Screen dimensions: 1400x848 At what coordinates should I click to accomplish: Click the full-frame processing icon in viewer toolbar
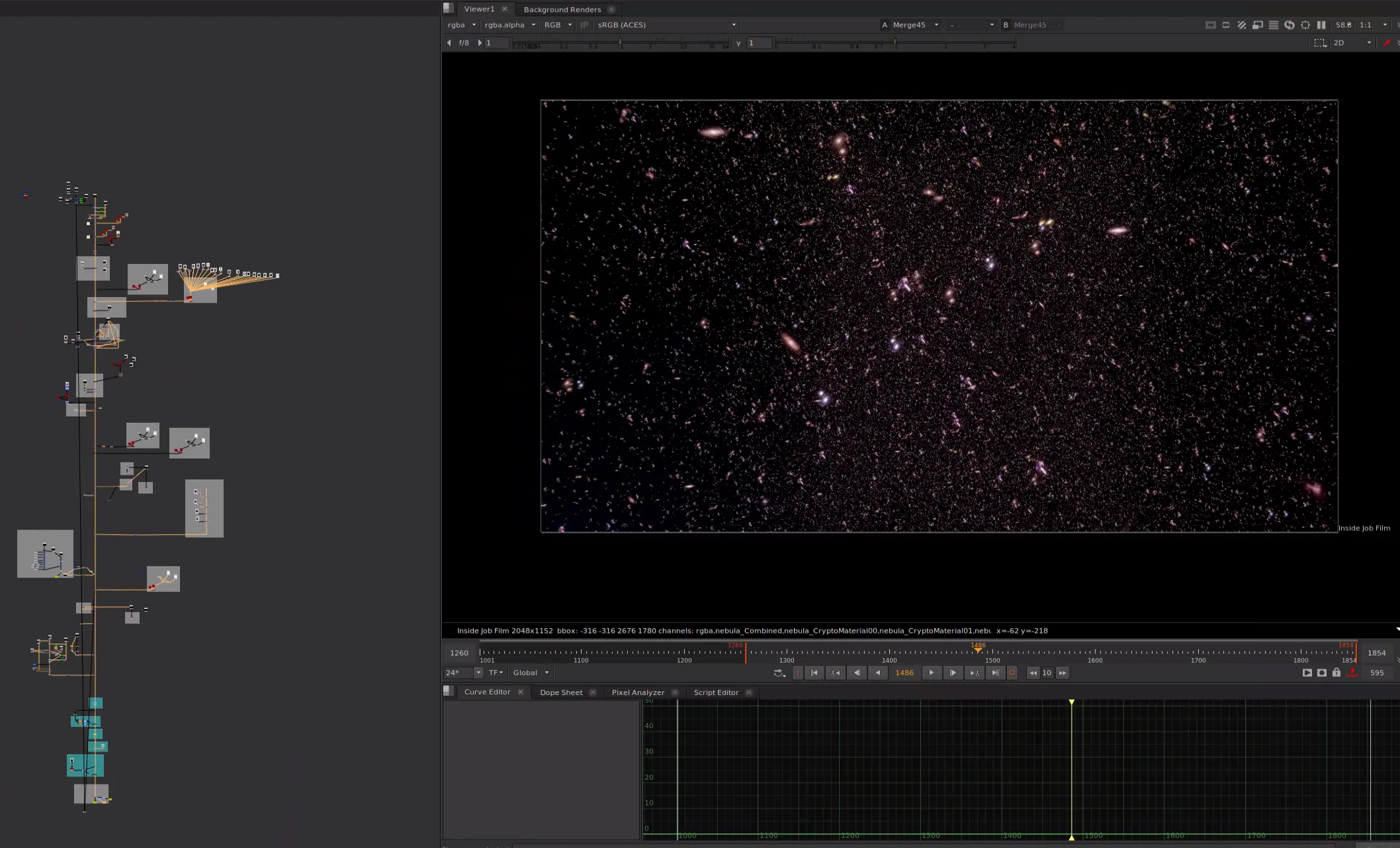click(x=1212, y=24)
